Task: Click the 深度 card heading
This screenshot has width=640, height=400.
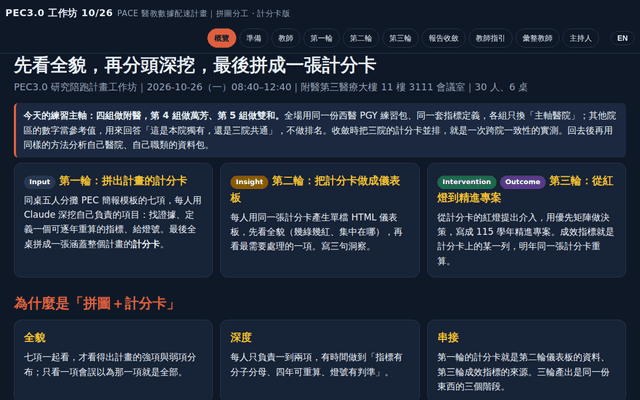Action: point(241,338)
